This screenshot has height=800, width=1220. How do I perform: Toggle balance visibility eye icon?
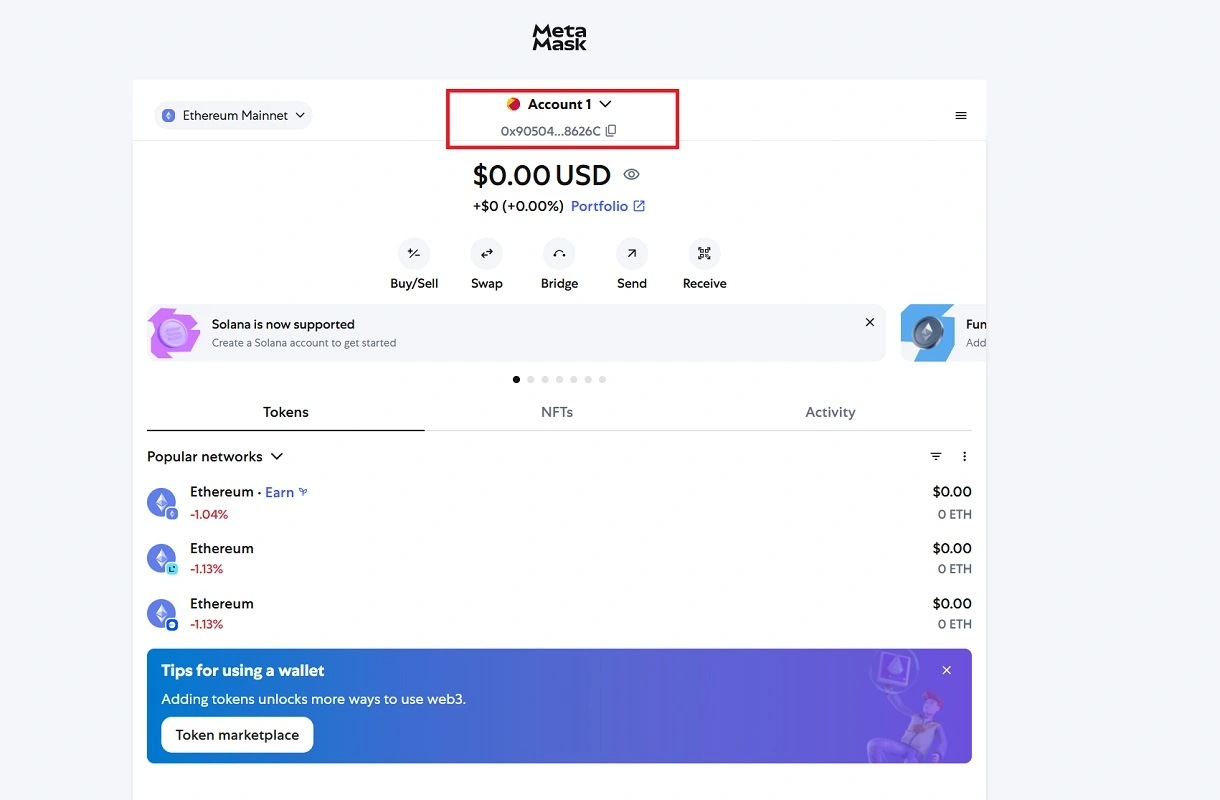point(631,174)
